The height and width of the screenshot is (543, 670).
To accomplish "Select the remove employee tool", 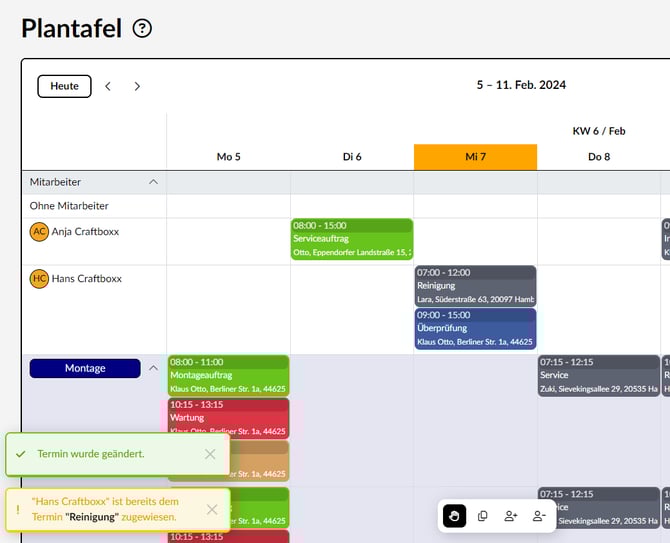I will [539, 516].
